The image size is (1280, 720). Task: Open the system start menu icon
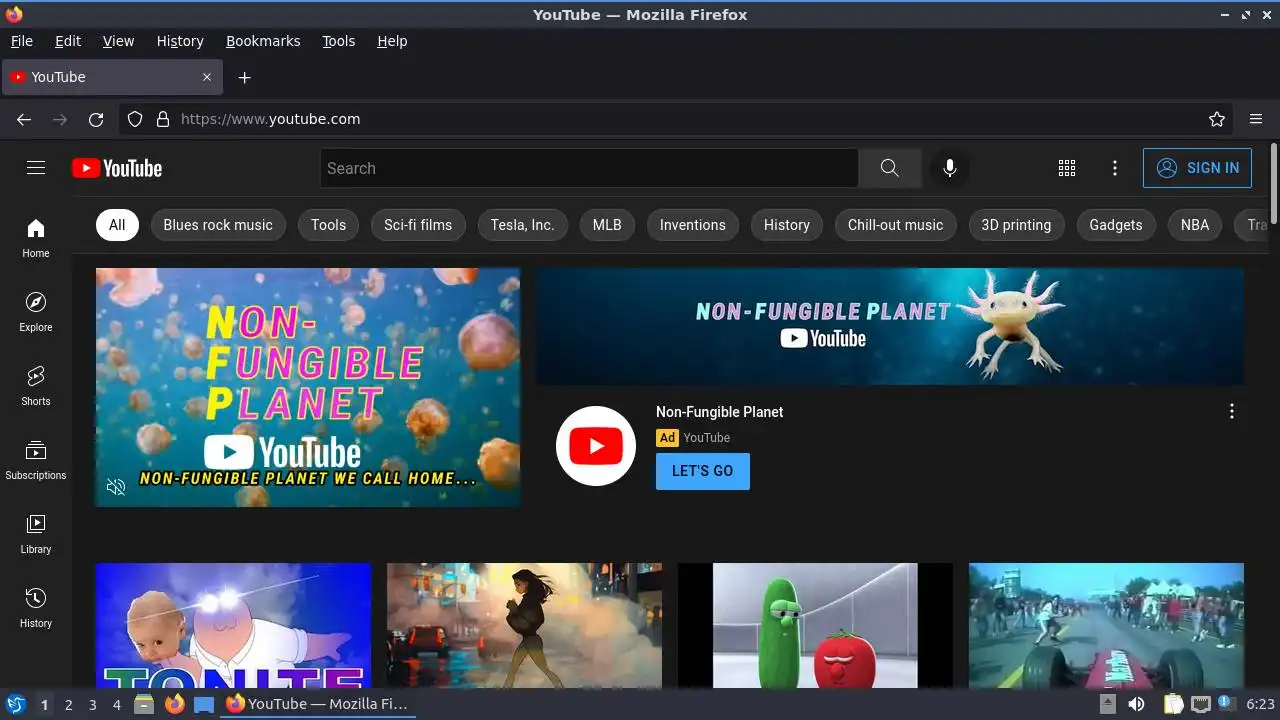pyautogui.click(x=15, y=705)
